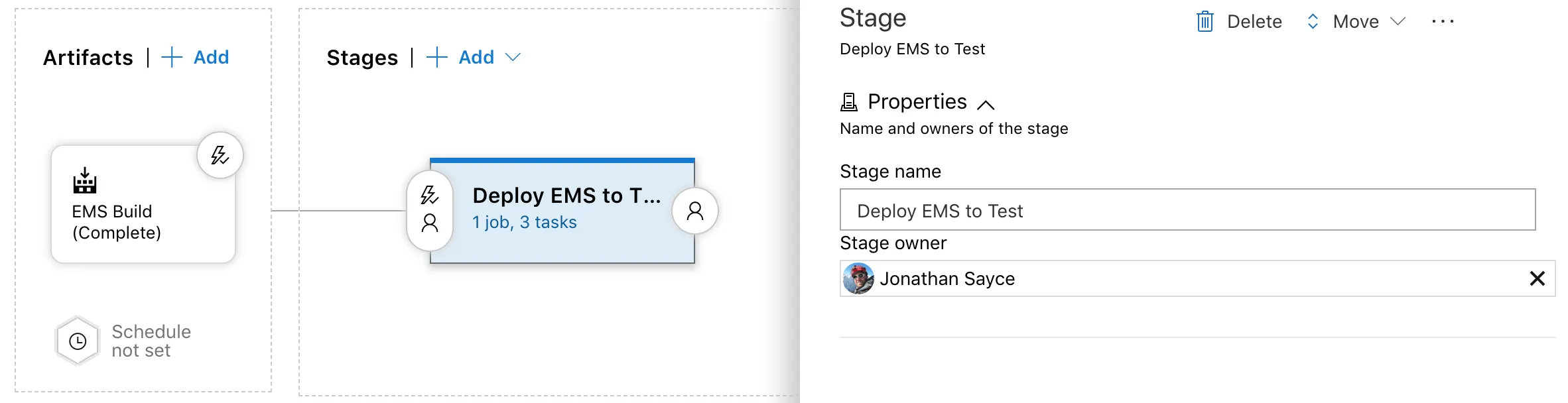The width and height of the screenshot is (1568, 403).
Task: Open the more options ellipsis menu
Action: (1443, 22)
